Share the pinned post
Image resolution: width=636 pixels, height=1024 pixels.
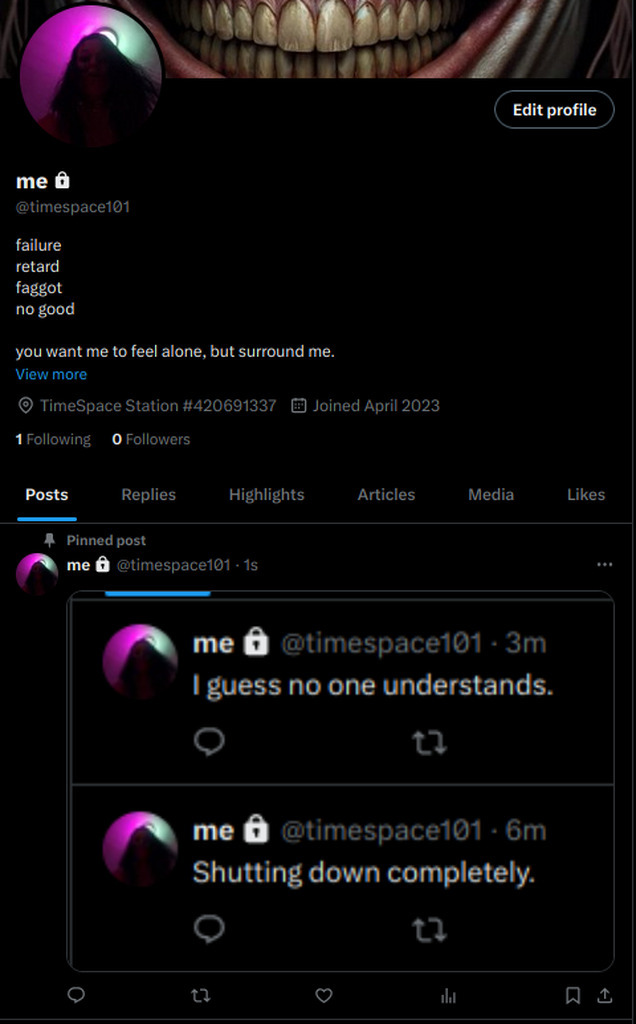coord(604,995)
